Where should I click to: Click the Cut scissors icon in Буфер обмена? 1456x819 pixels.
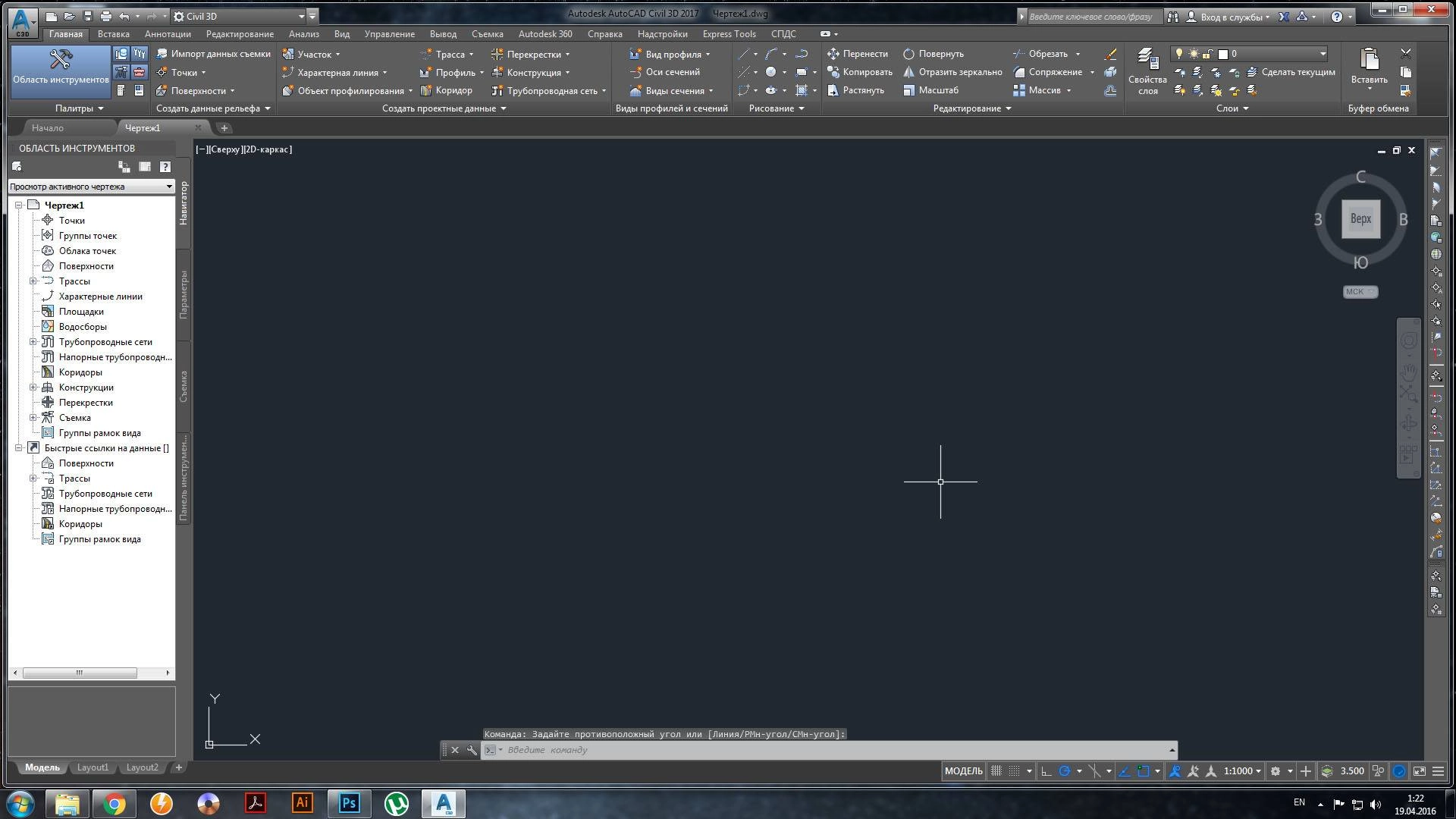point(1405,54)
